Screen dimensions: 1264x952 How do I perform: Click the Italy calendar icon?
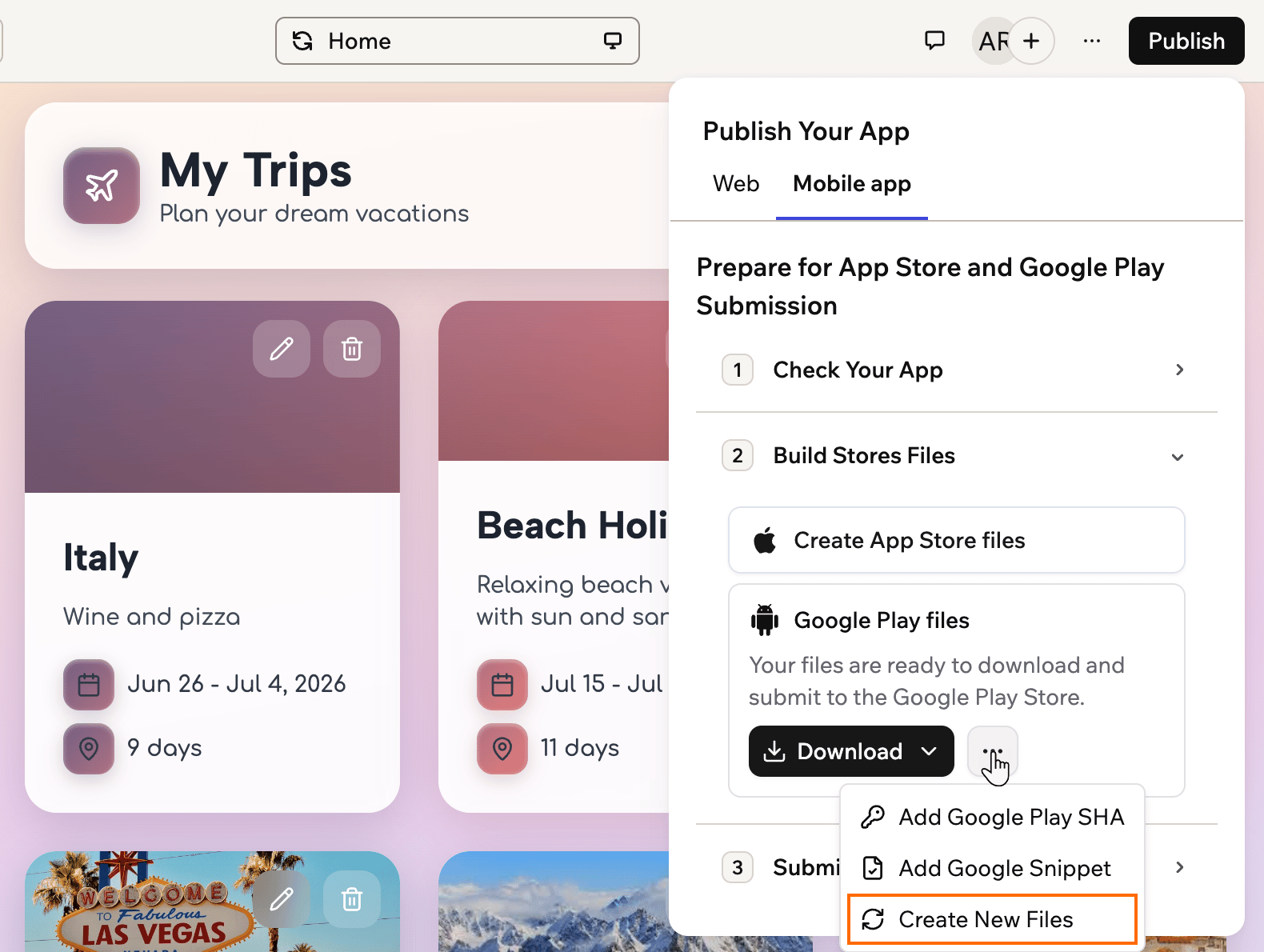point(89,685)
